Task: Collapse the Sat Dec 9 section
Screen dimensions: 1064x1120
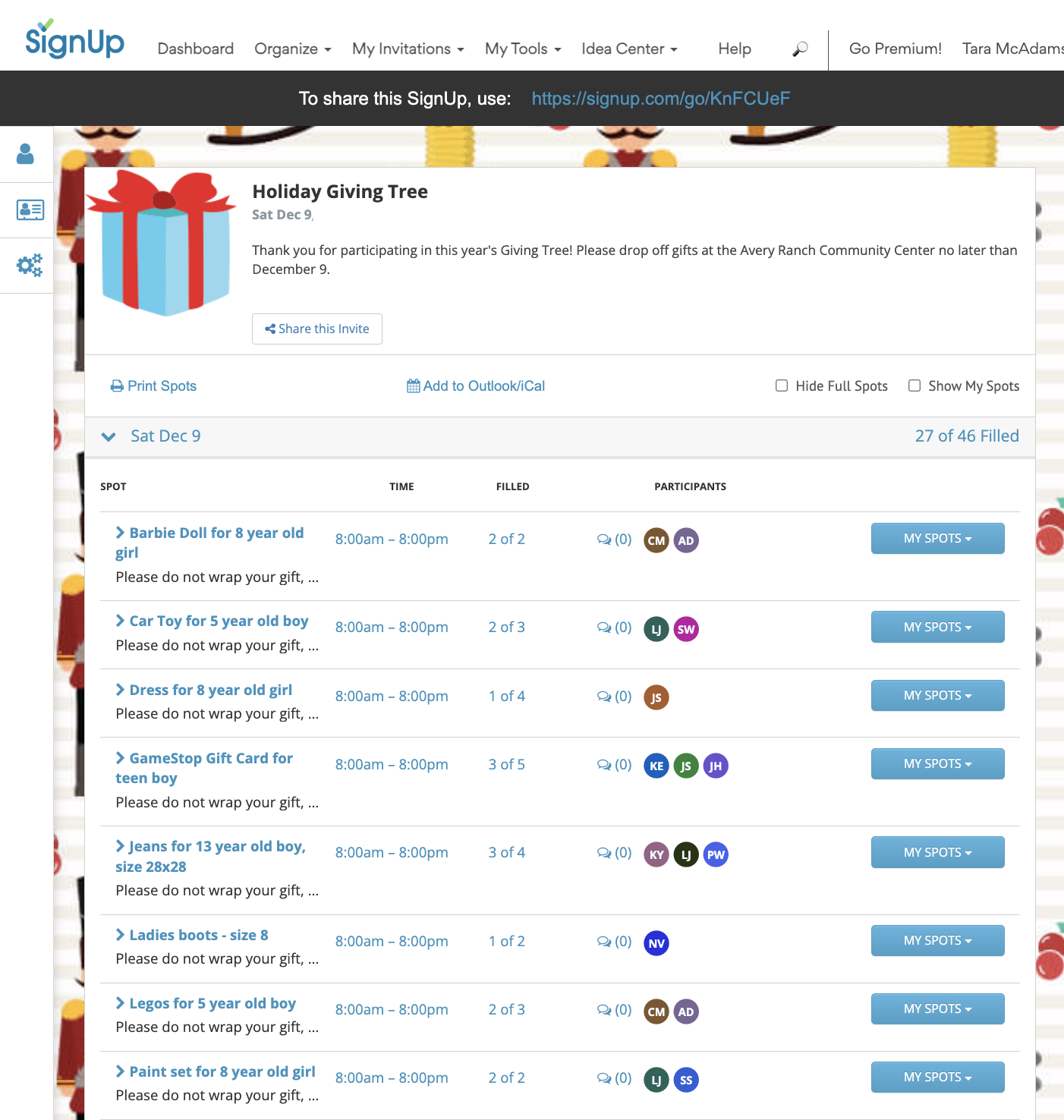Action: coord(109,436)
